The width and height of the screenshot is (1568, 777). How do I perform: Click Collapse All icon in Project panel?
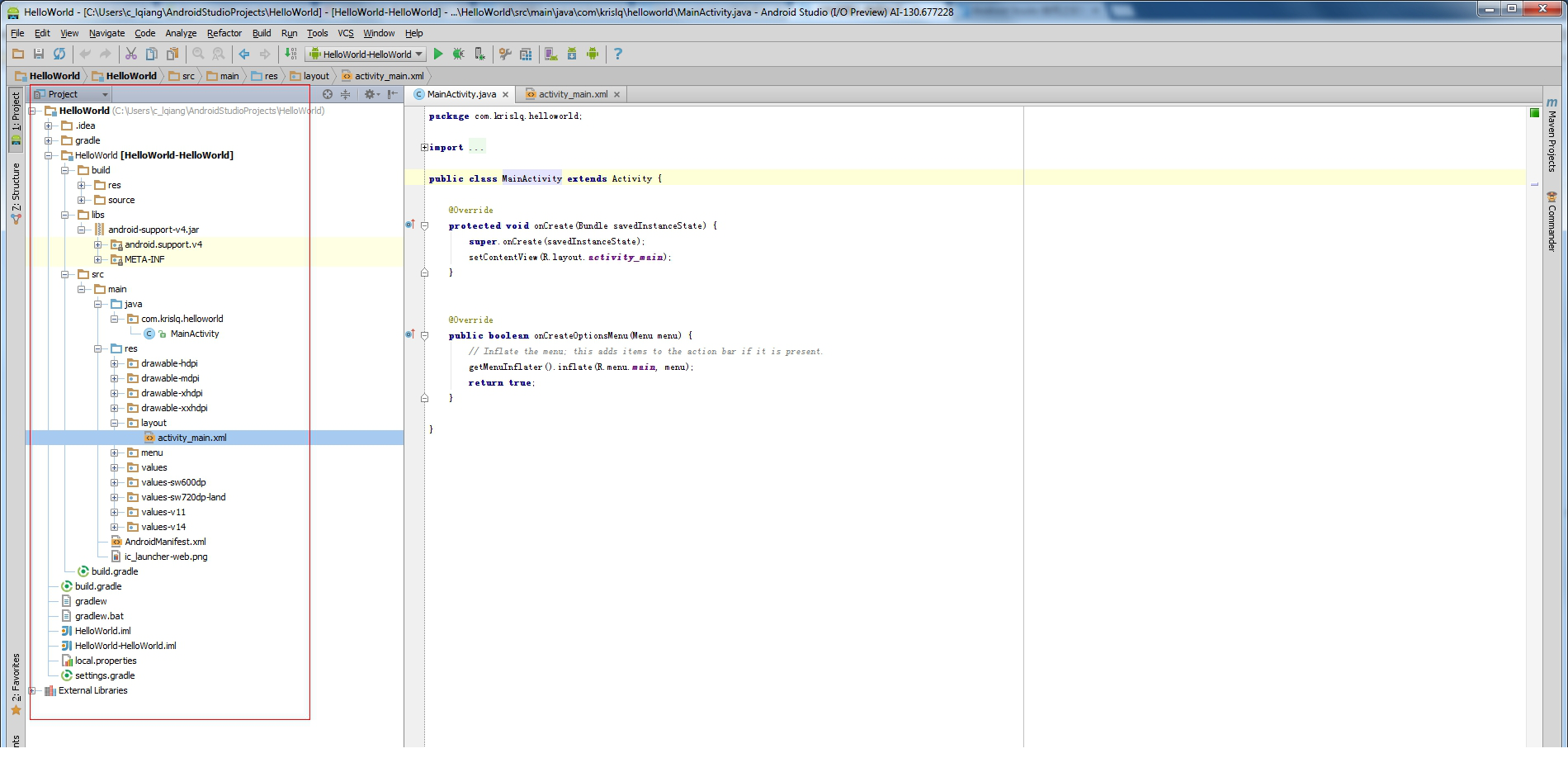point(346,94)
